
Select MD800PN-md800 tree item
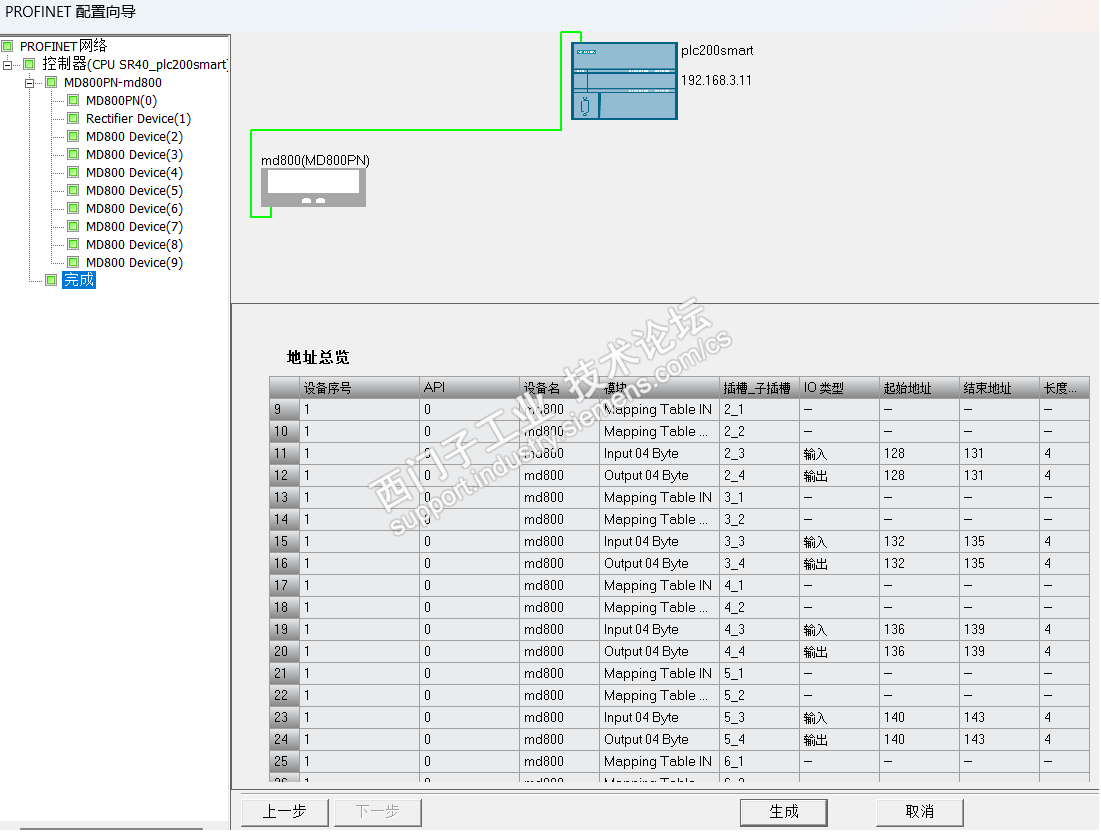[112, 83]
